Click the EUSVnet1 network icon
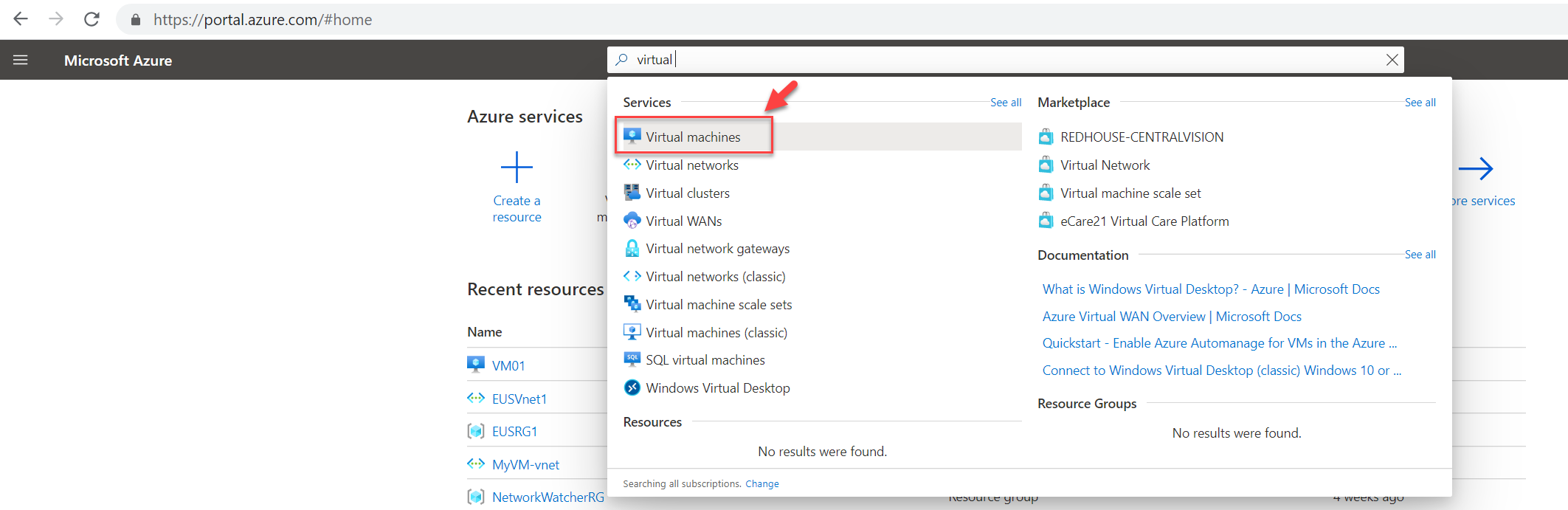The image size is (1568, 510). coord(476,399)
